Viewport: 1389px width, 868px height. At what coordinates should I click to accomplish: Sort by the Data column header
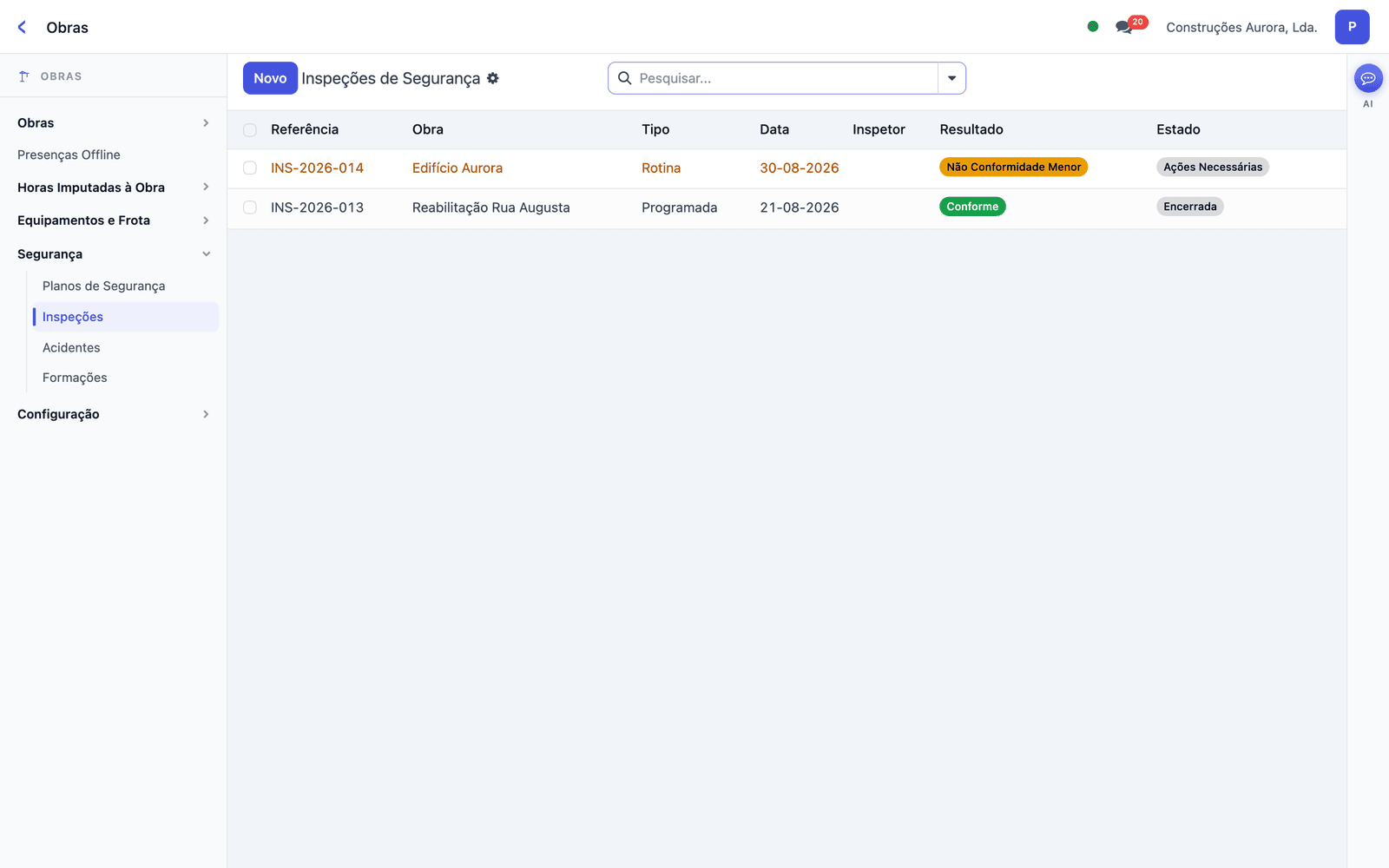pyautogui.click(x=774, y=129)
